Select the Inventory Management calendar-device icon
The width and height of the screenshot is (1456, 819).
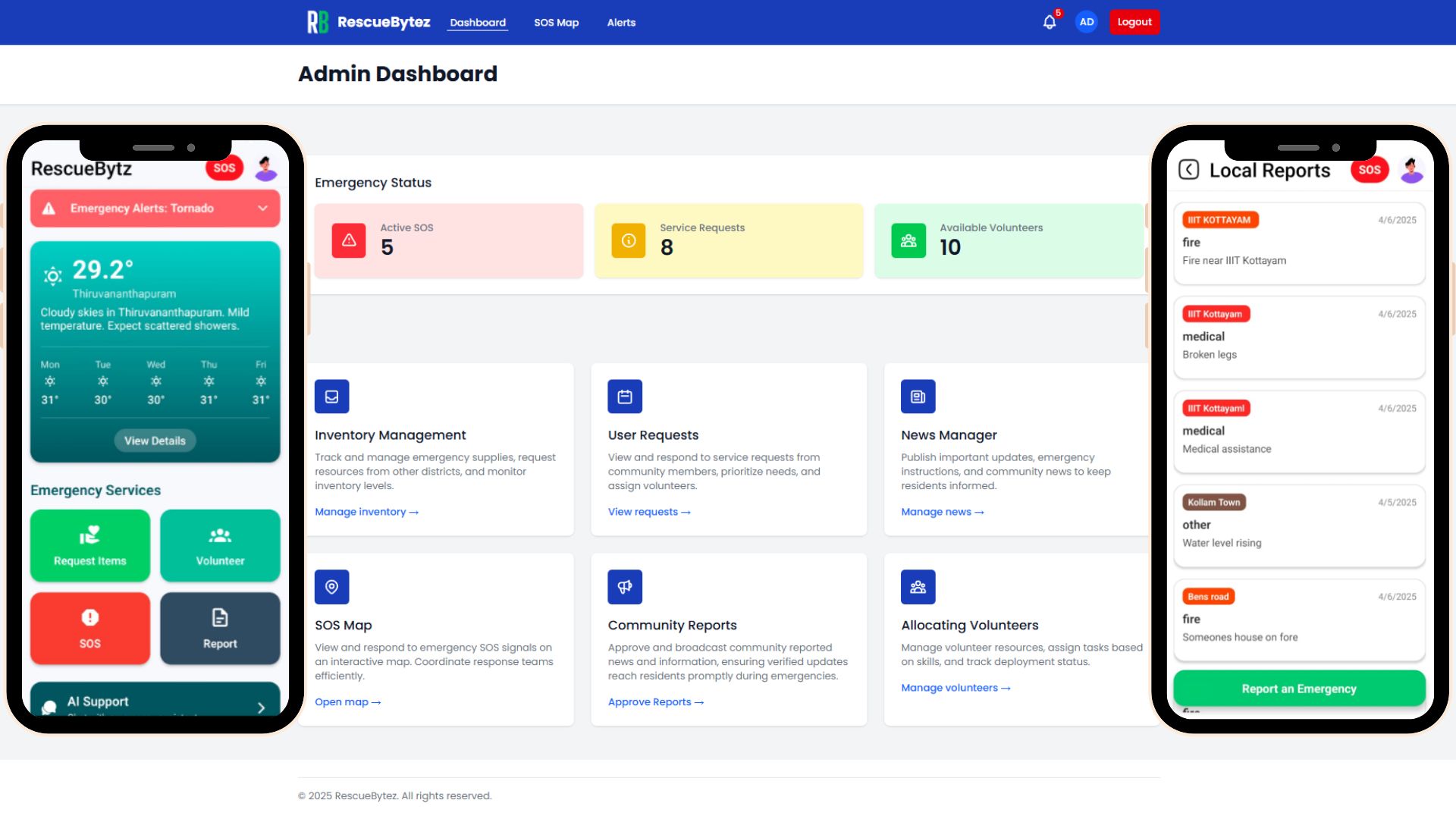point(331,396)
